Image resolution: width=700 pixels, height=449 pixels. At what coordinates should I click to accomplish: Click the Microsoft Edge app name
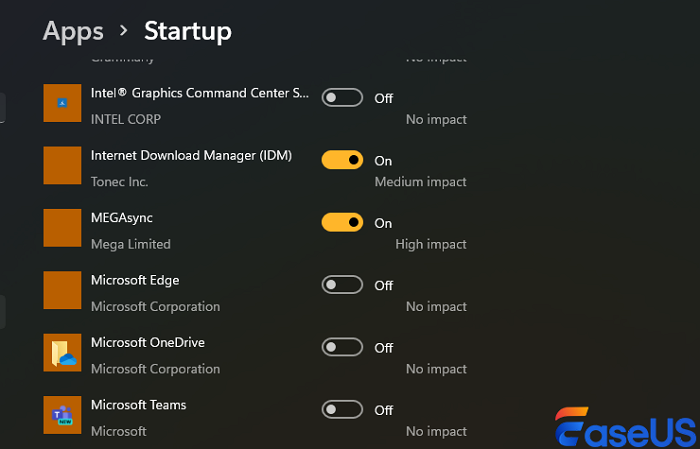(135, 280)
